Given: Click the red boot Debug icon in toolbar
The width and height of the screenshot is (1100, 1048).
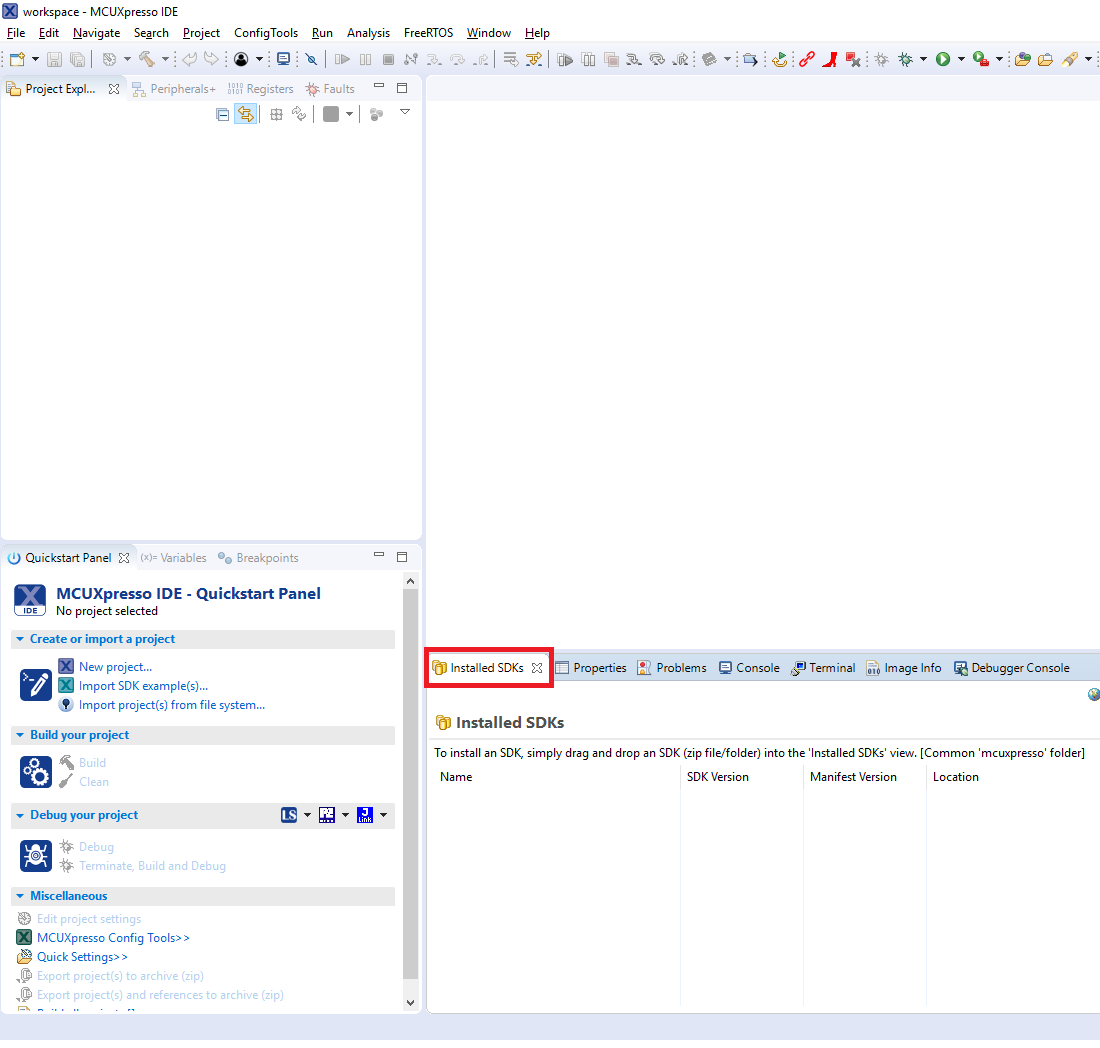Looking at the screenshot, I should [x=830, y=60].
